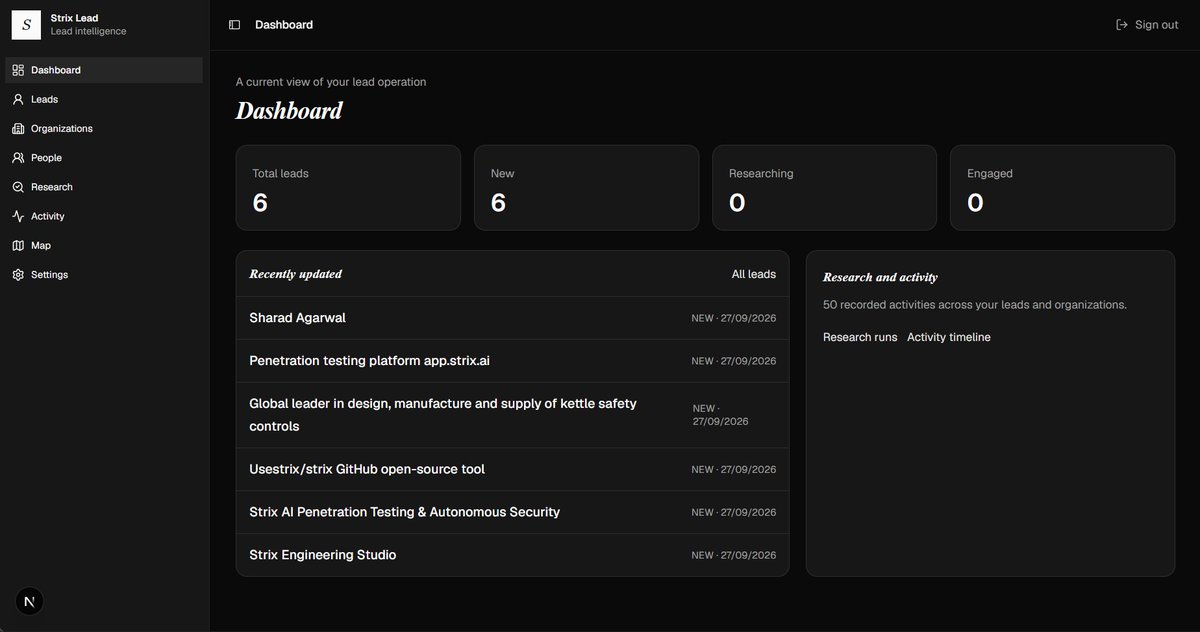This screenshot has height=632, width=1200.
Task: Open the Research runs link
Action: (860, 337)
